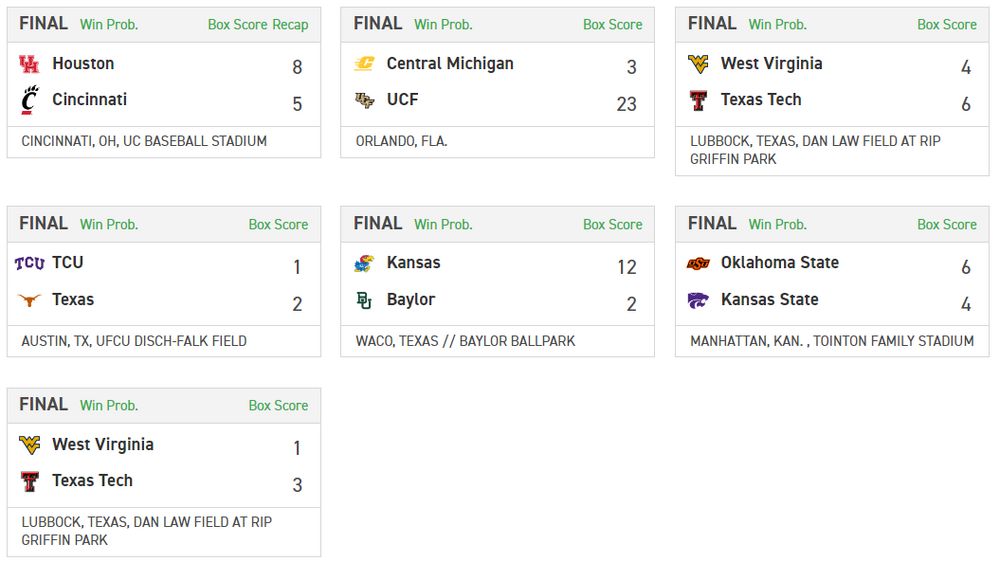Click the Central Michigan team name

(450, 64)
